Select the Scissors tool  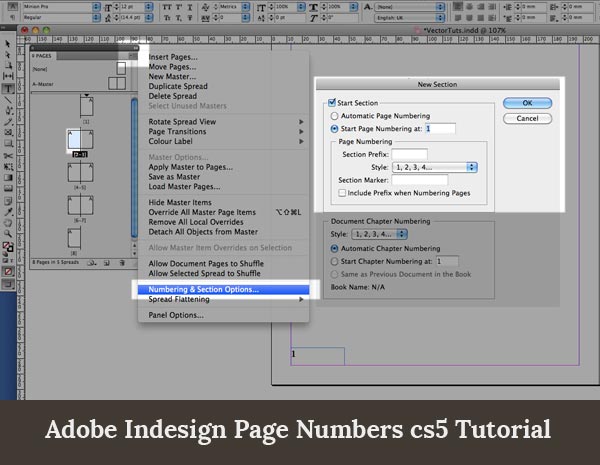click(x=8, y=156)
